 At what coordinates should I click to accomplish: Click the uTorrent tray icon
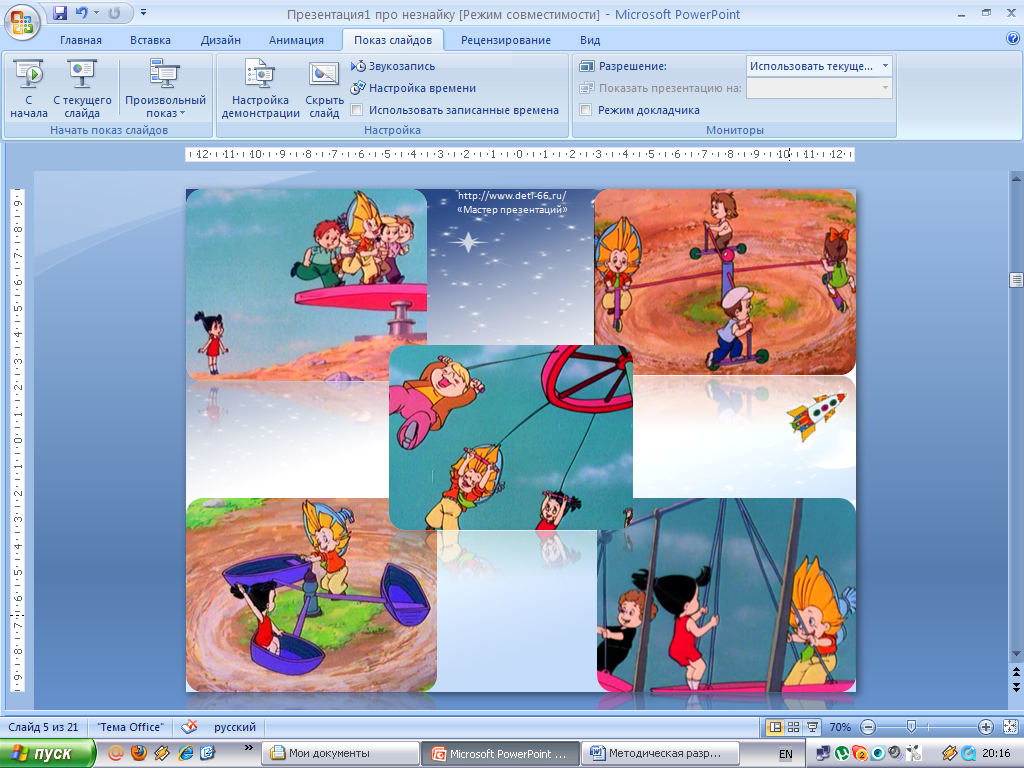[842, 754]
